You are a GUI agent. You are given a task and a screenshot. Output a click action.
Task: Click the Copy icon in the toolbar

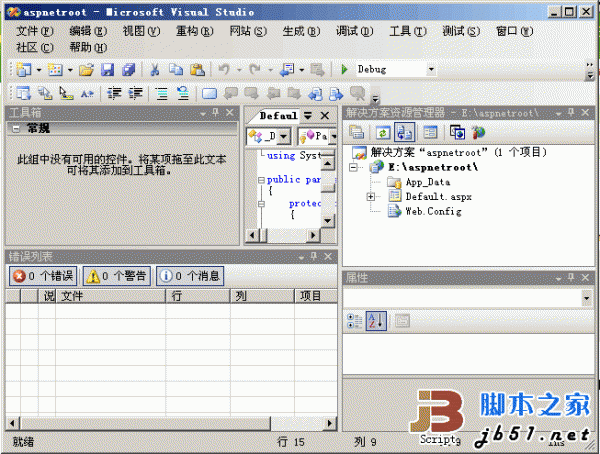(x=176, y=70)
